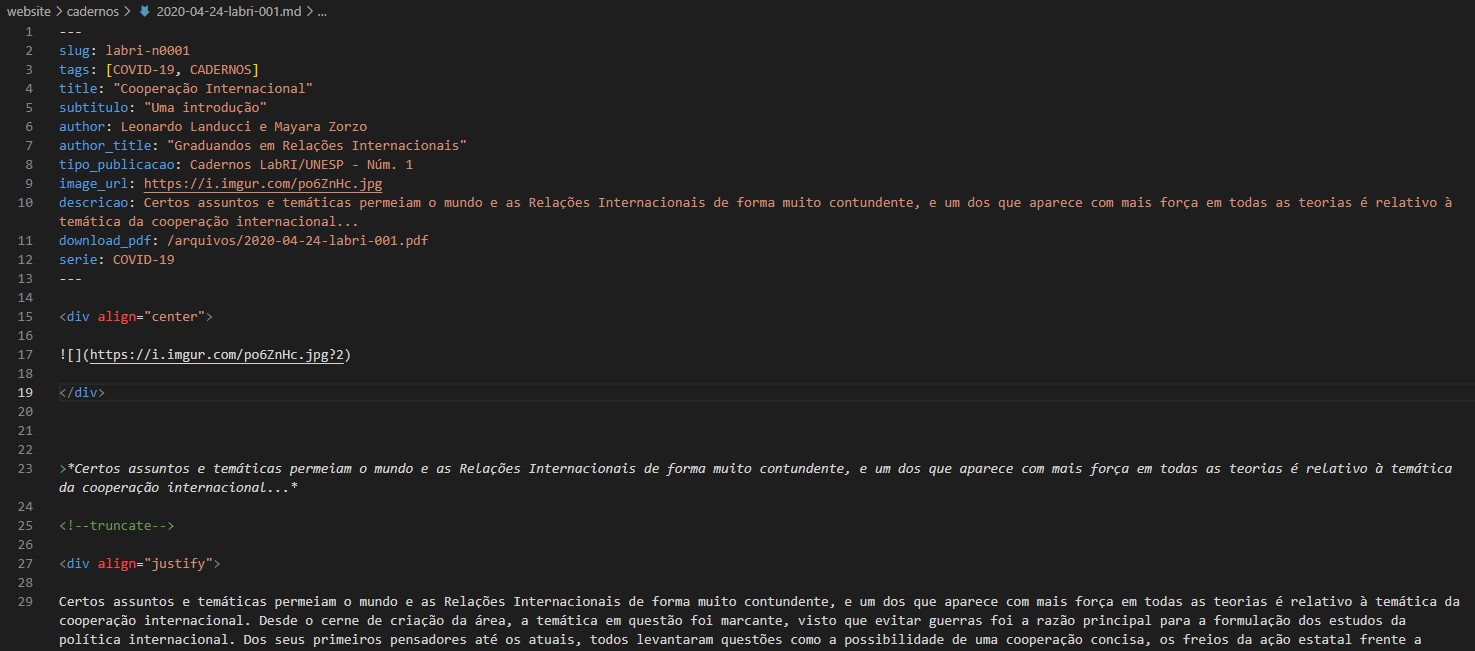Follow the imgur image link on line 17
Viewport: 1475px width, 651px height.
coord(220,355)
